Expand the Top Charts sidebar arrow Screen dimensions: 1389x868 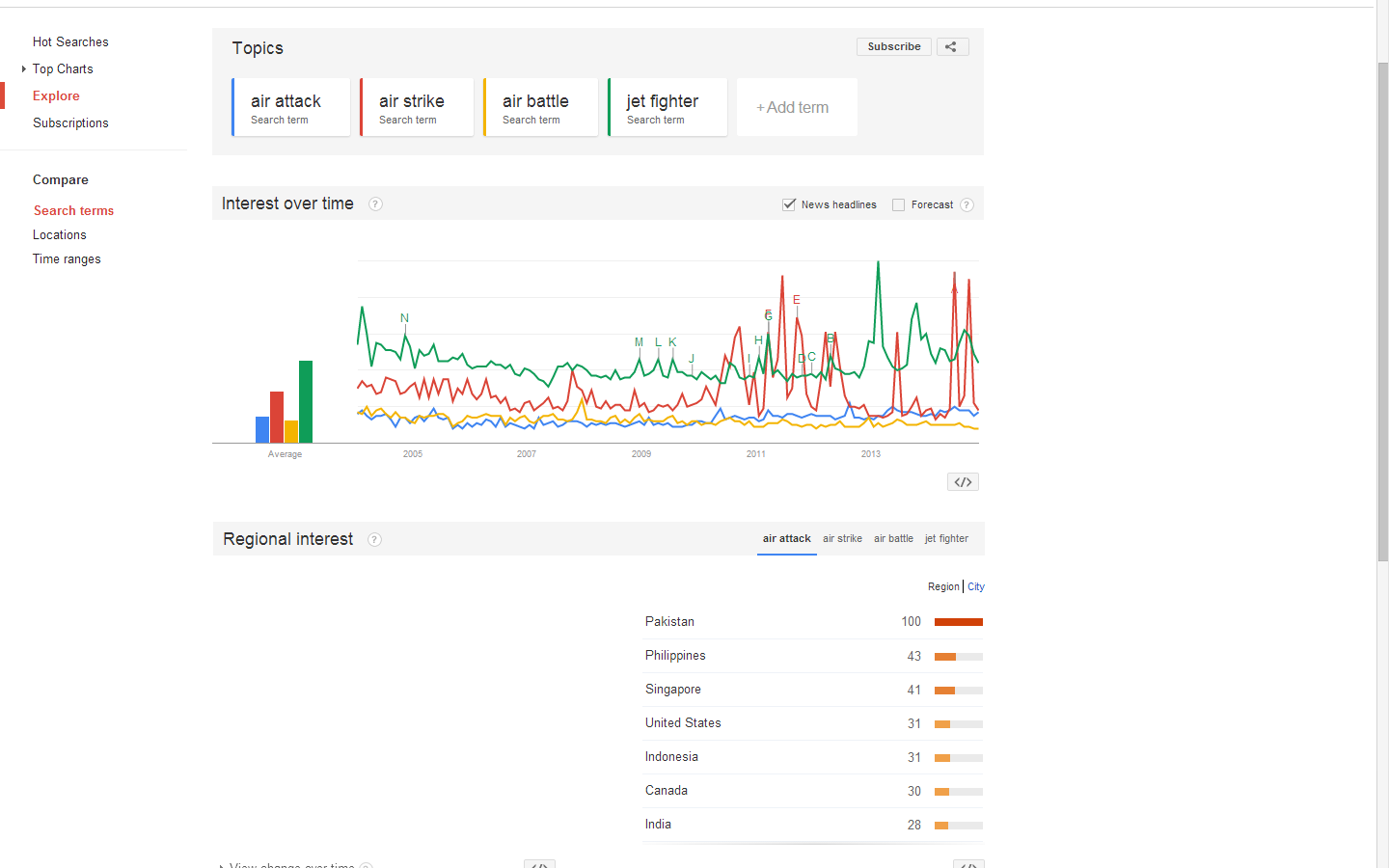24,69
